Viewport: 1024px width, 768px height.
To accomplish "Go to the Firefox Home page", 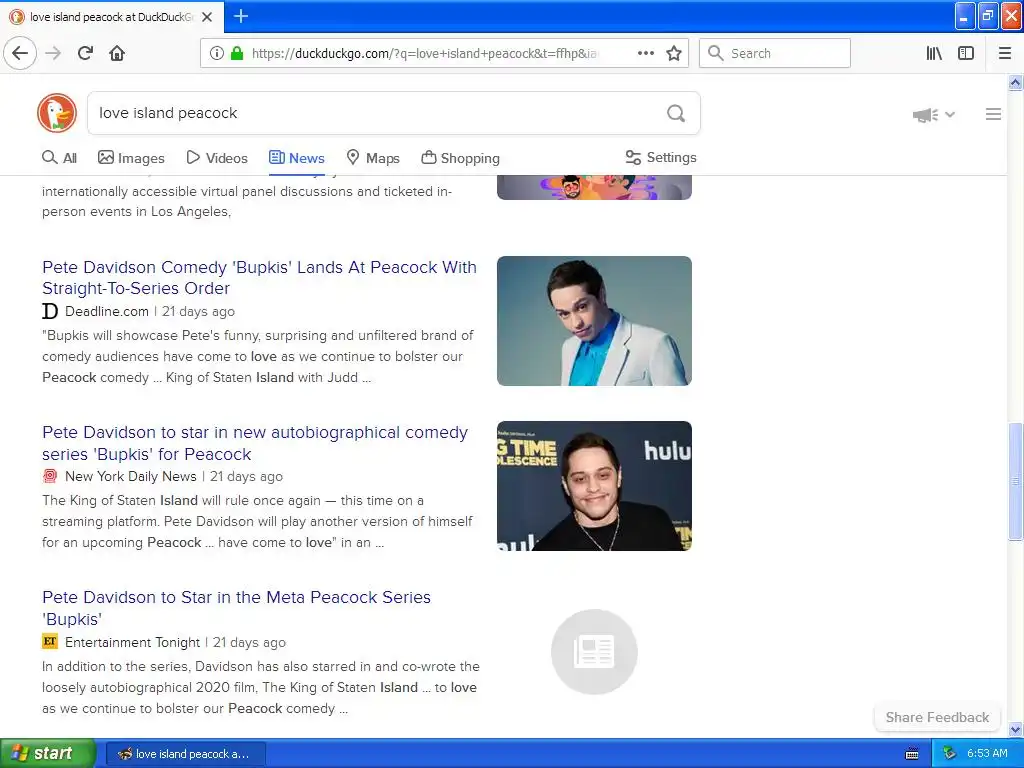I will point(117,53).
